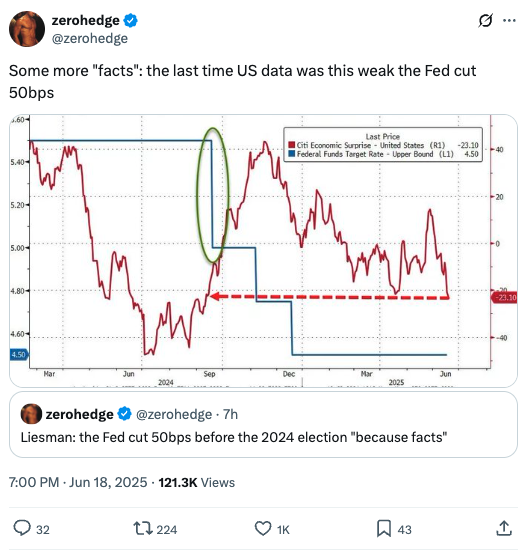
Task: View the 121.3K Views analytics
Action: [x=196, y=482]
